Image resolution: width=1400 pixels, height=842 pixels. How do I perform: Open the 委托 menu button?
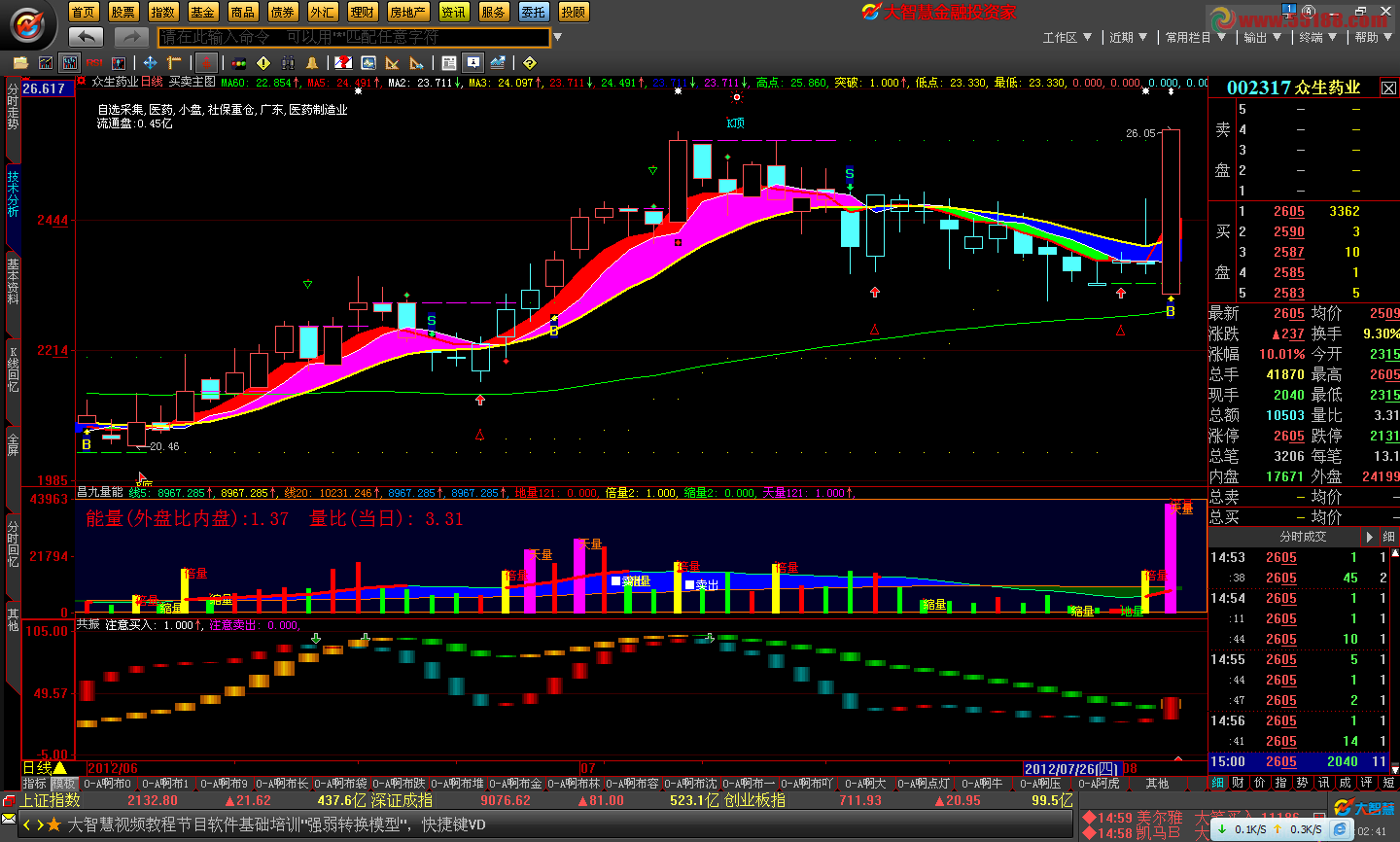[534, 12]
